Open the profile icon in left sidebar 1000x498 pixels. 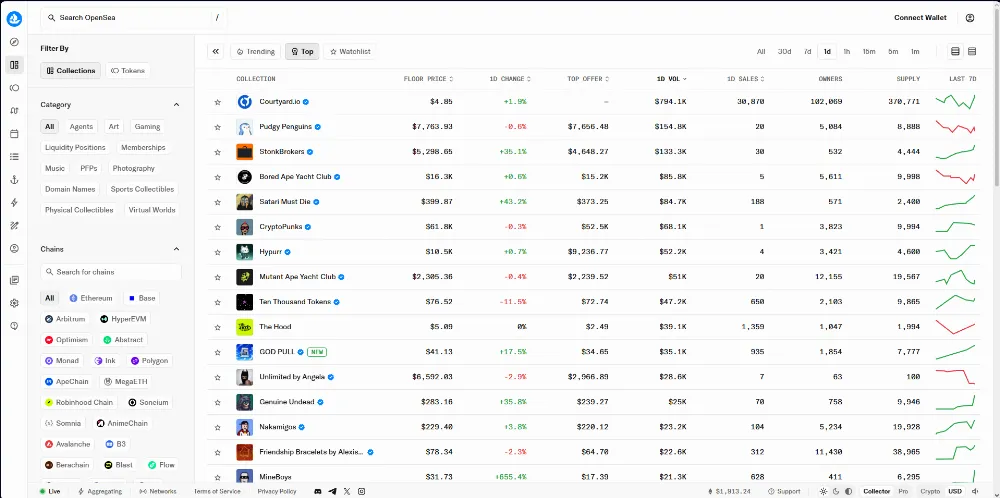14,249
